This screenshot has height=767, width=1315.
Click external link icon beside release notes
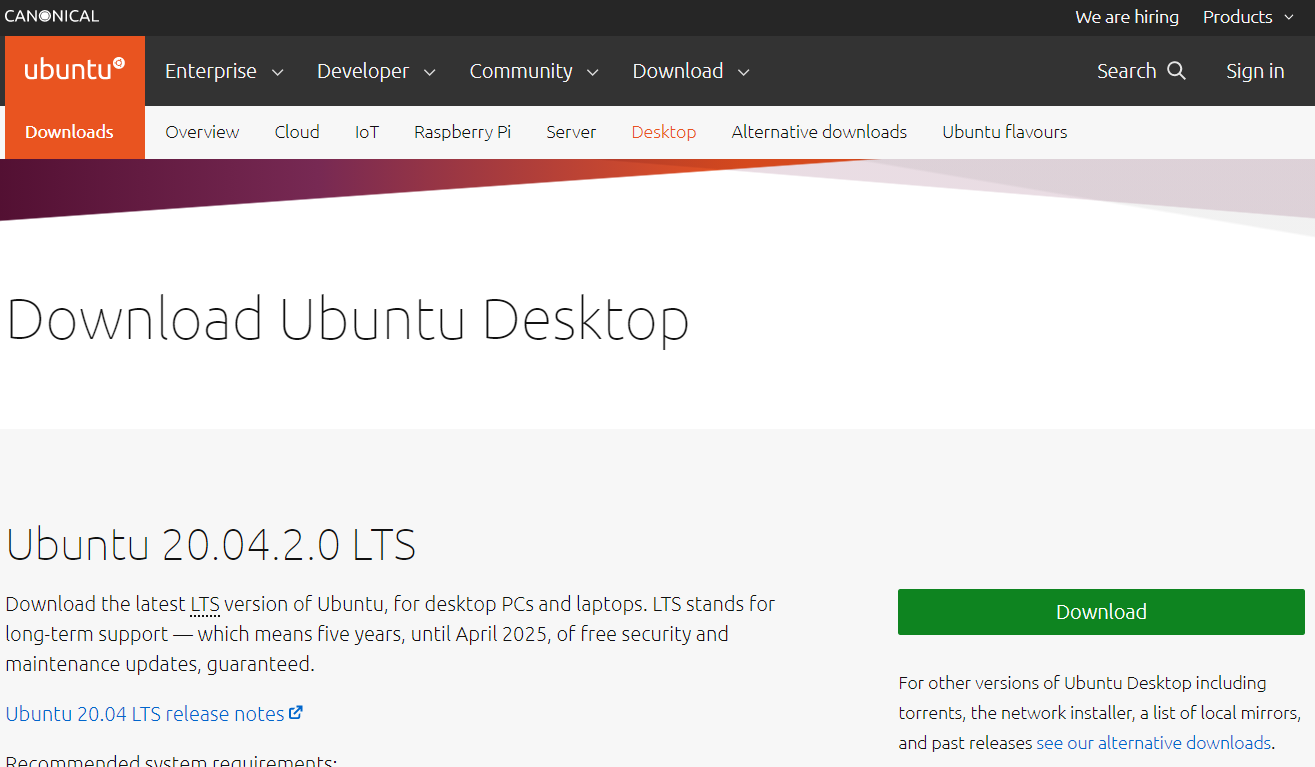[x=296, y=713]
